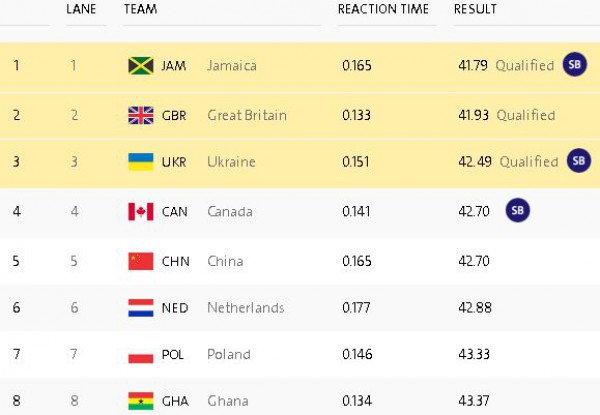The width and height of the screenshot is (600, 415).
Task: Click the Netherlands flag icon
Action: (x=141, y=308)
